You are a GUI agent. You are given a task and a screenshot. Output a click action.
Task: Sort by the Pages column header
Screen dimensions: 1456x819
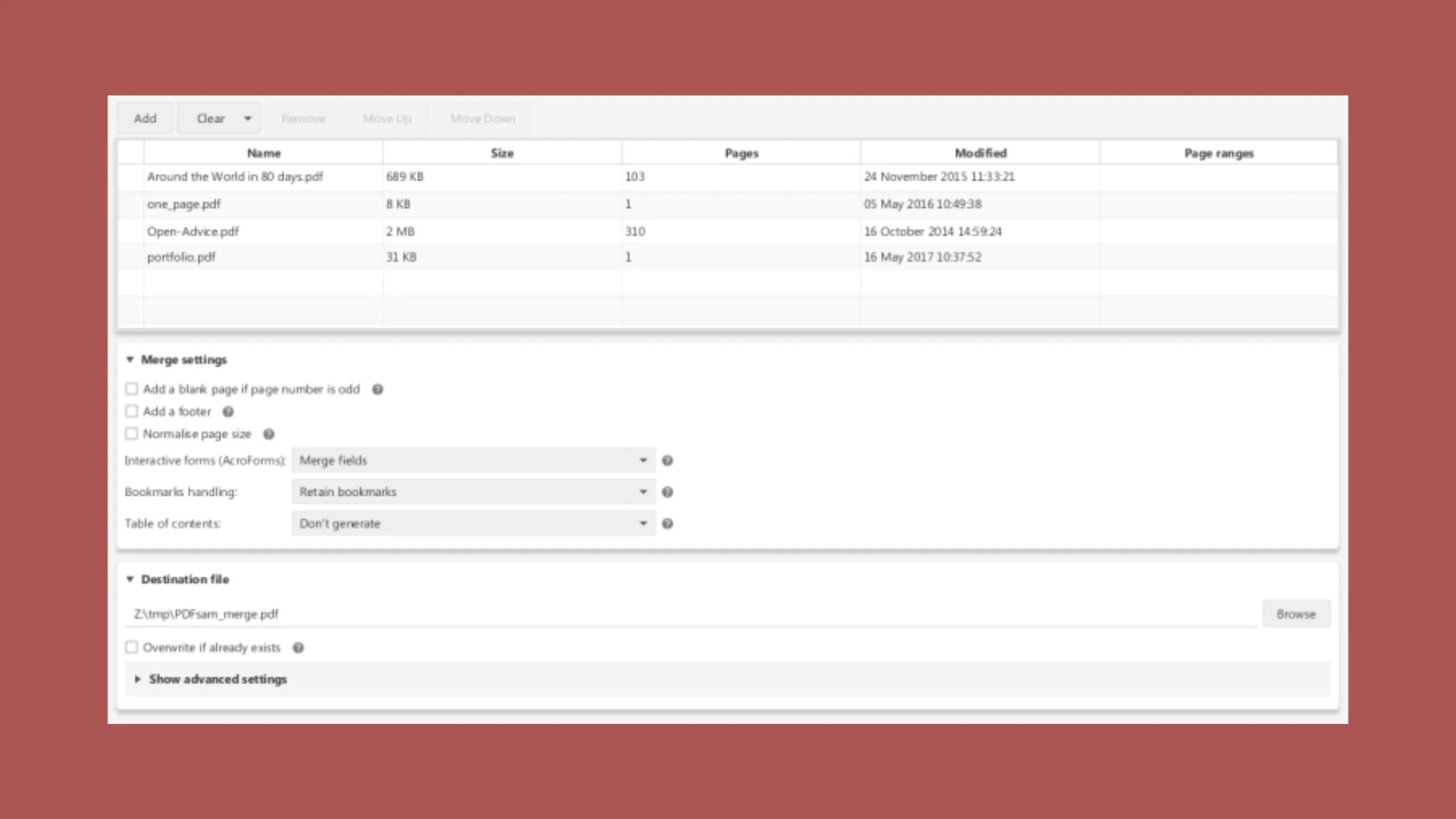tap(741, 153)
